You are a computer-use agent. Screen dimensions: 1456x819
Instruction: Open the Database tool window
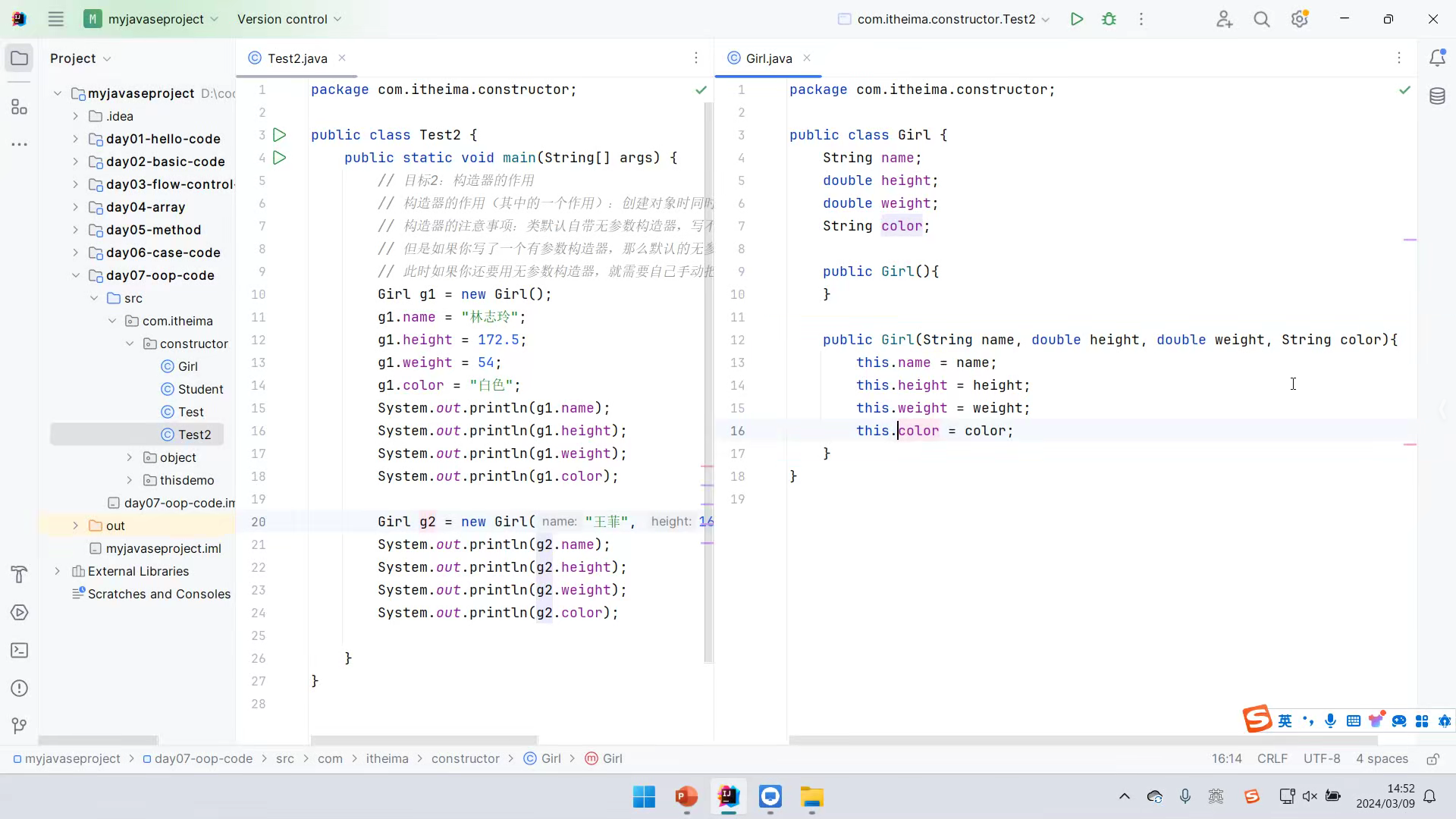[x=1437, y=96]
